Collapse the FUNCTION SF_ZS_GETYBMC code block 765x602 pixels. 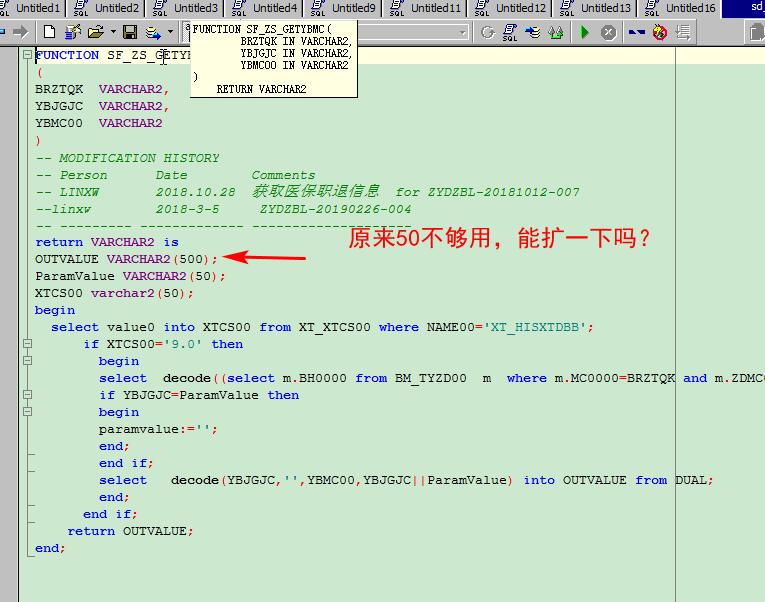(x=28, y=55)
